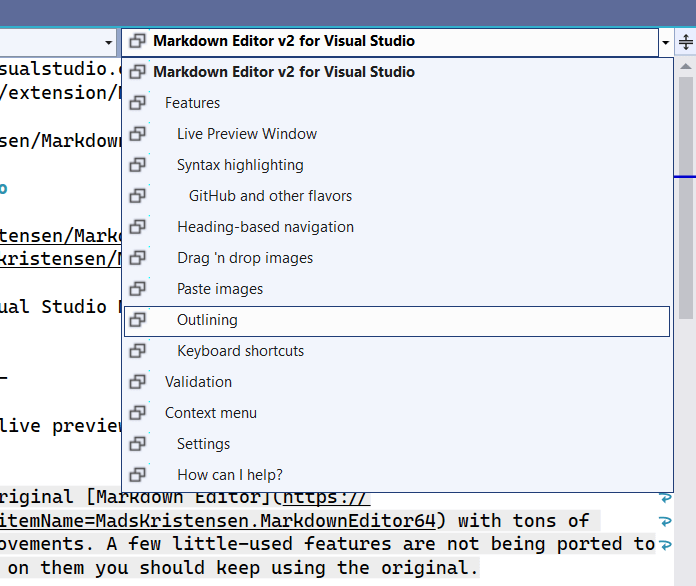Click the icon in the combo box header

(x=138, y=41)
